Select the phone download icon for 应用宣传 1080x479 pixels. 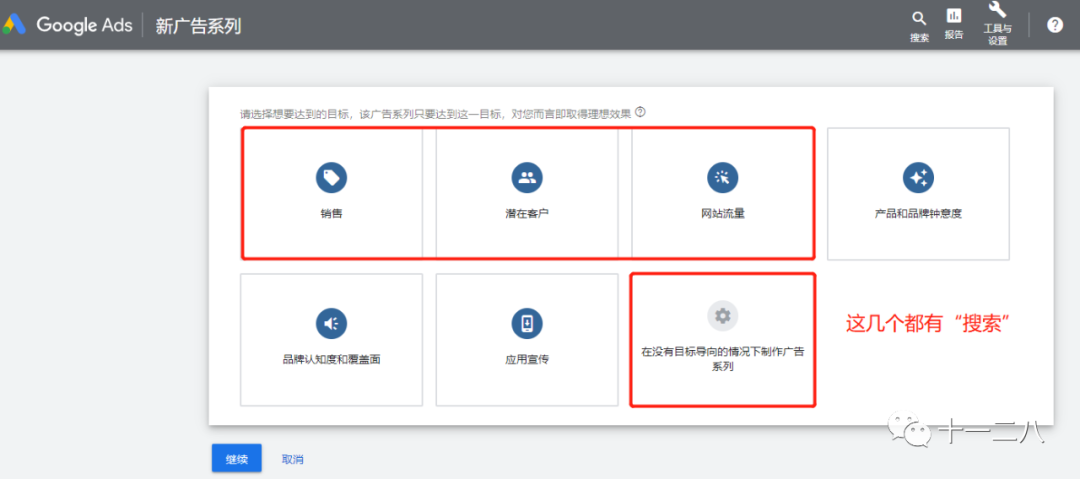click(x=527, y=323)
